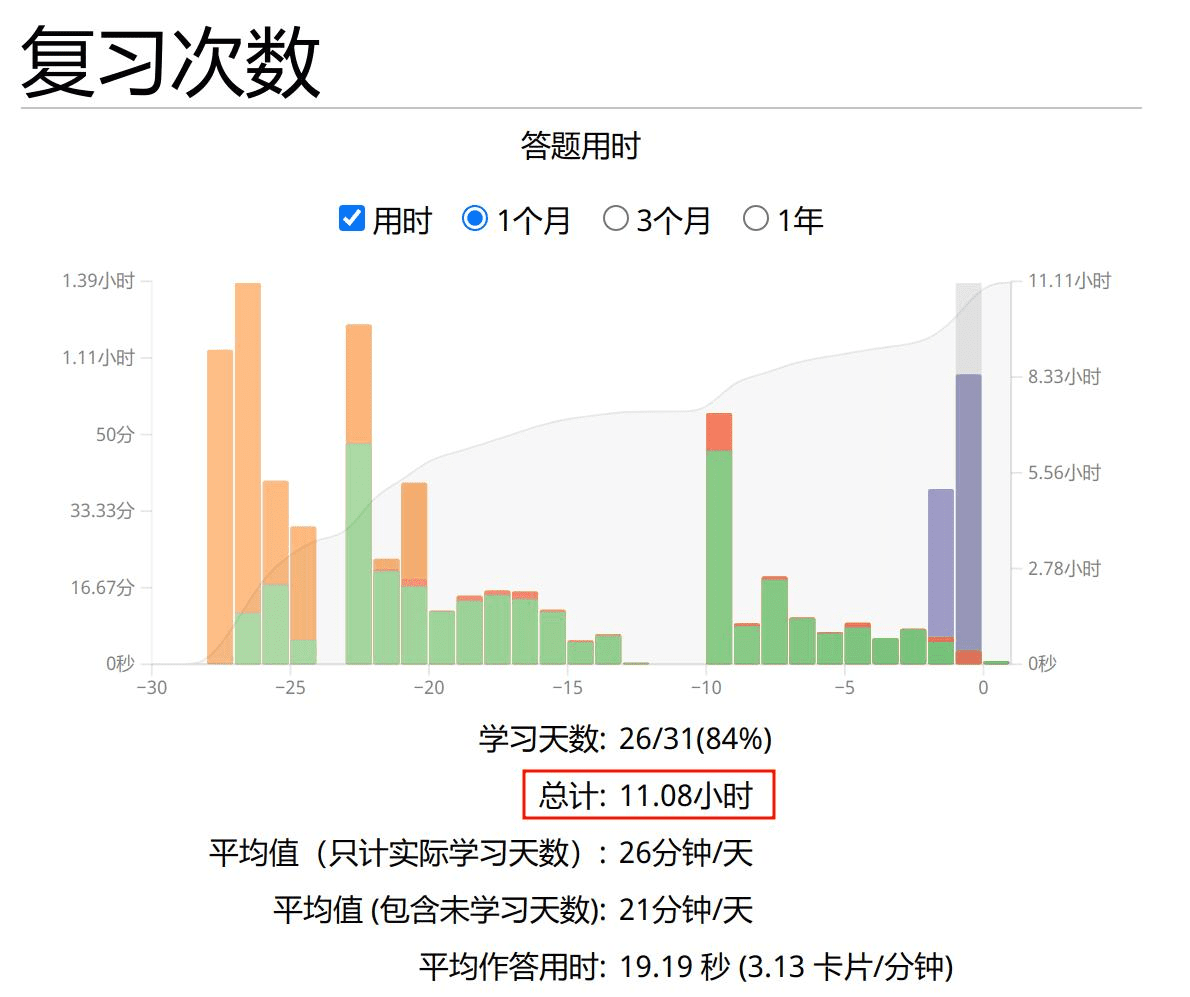Click the tall purple bar at day -1
The image size is (1190, 997).
[968, 512]
